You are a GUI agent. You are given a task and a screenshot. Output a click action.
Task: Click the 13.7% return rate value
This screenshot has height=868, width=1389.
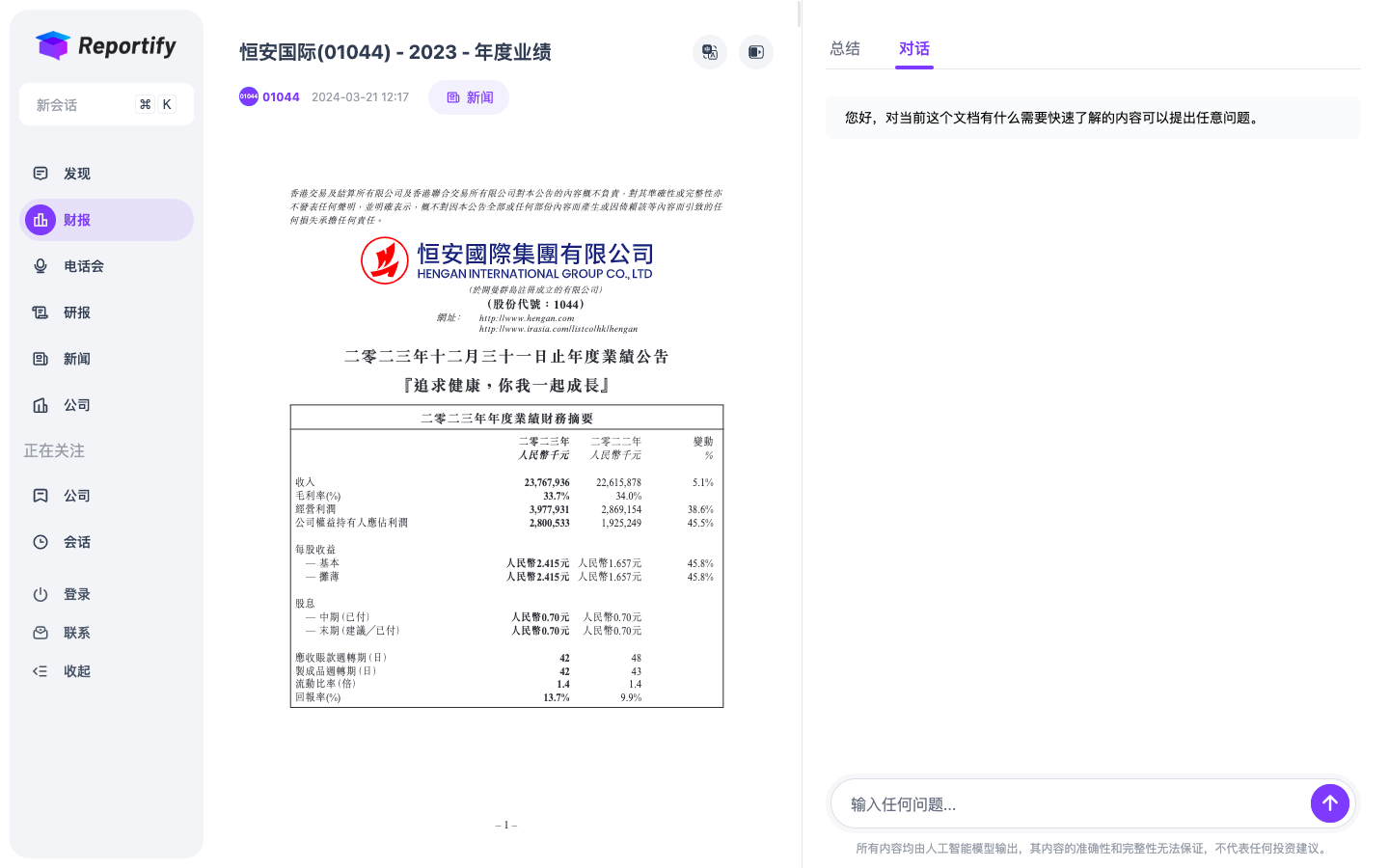pyautogui.click(x=557, y=697)
